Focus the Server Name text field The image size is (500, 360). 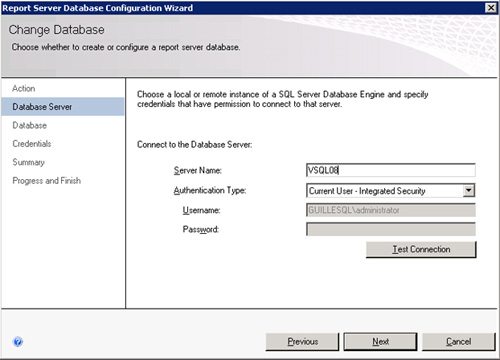tap(391, 170)
